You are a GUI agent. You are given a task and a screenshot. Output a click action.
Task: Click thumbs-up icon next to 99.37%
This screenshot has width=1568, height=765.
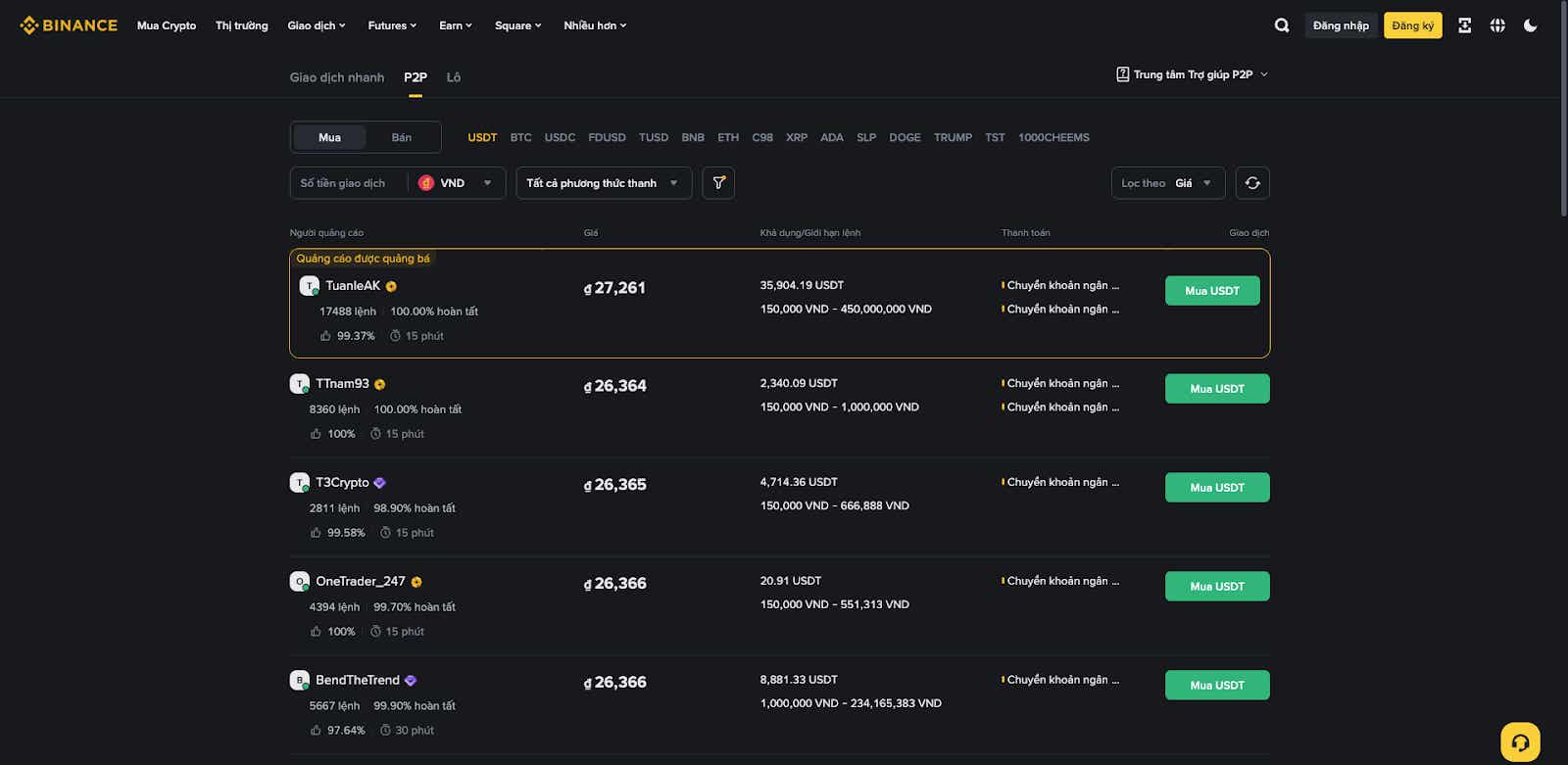[325, 336]
